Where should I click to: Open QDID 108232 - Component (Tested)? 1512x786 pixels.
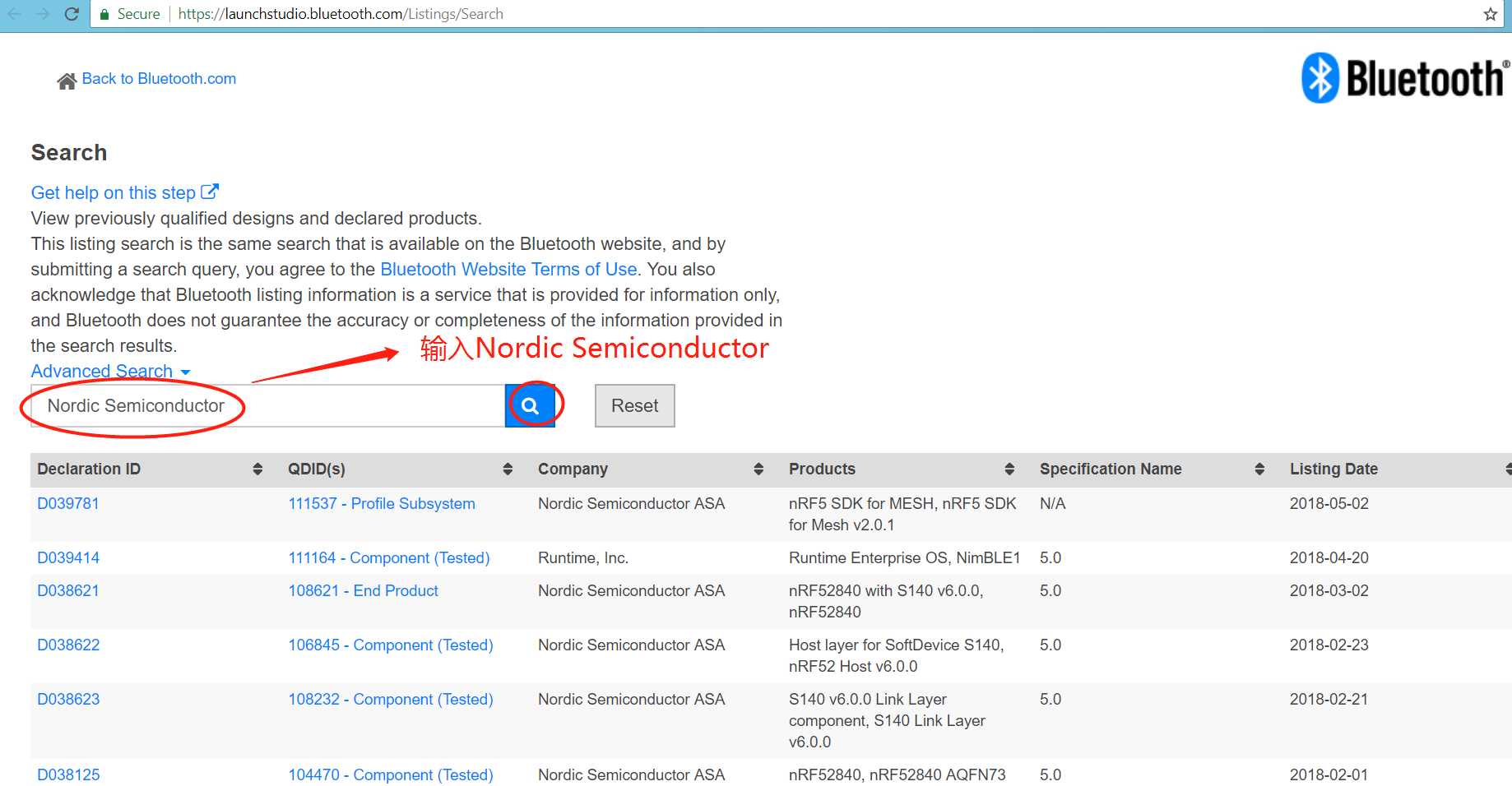pyautogui.click(x=391, y=699)
